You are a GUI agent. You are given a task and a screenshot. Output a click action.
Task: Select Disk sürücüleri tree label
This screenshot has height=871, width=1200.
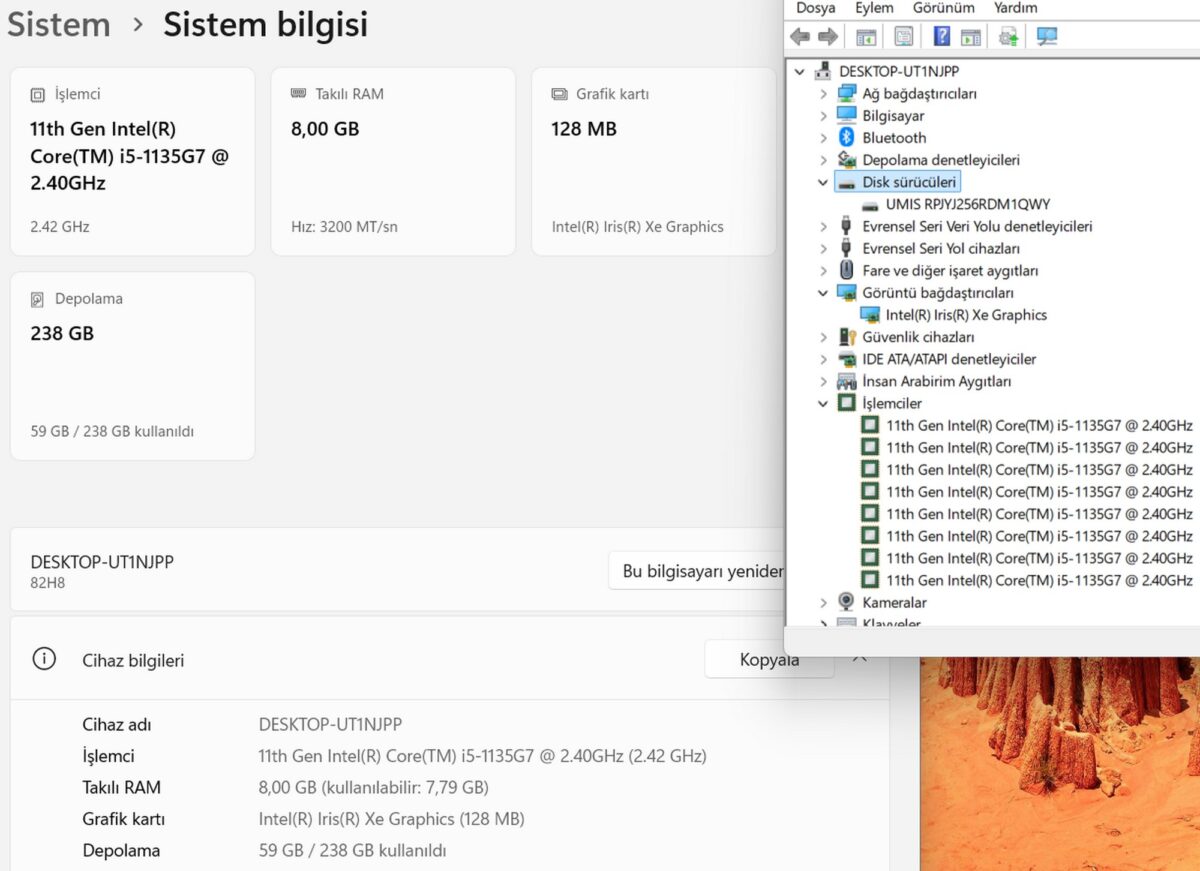(909, 182)
